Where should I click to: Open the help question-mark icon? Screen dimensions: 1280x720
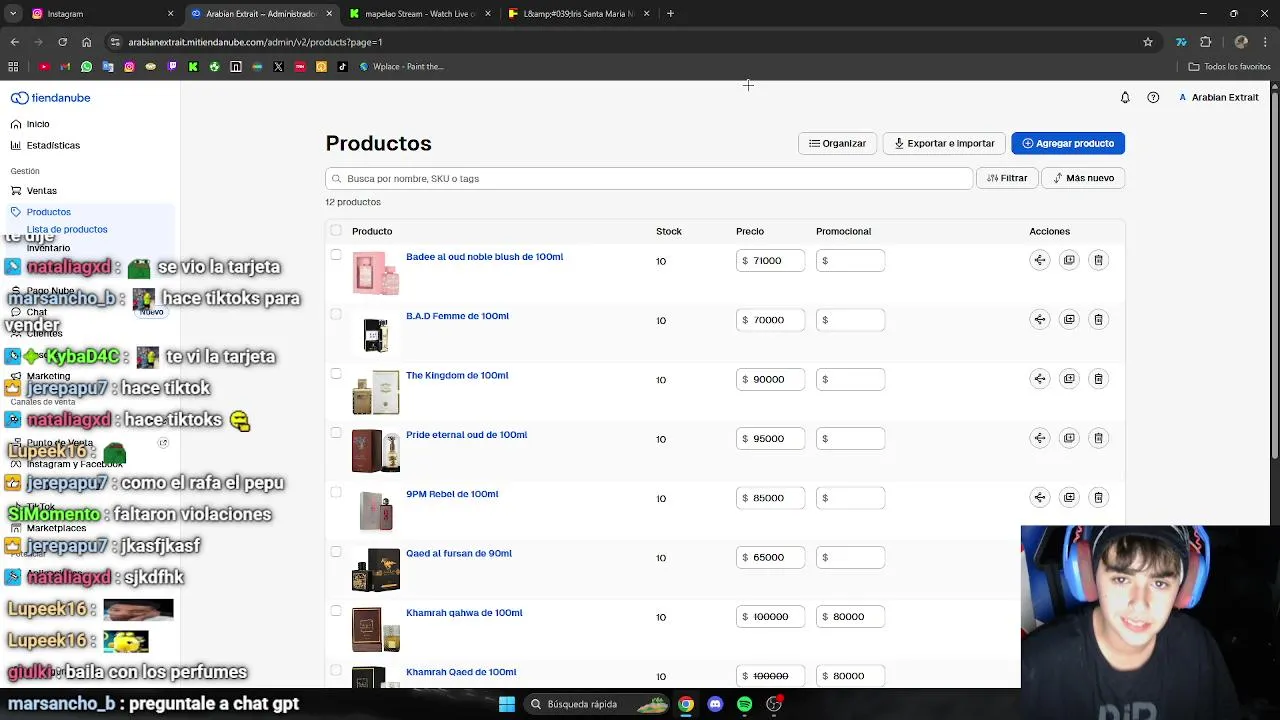[x=1153, y=97]
